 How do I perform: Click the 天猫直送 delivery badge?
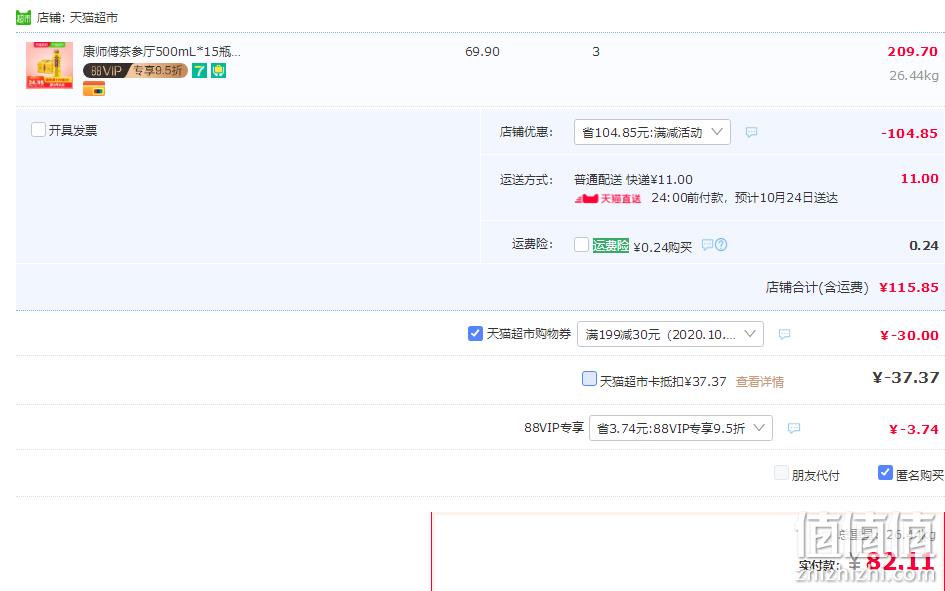coord(608,198)
